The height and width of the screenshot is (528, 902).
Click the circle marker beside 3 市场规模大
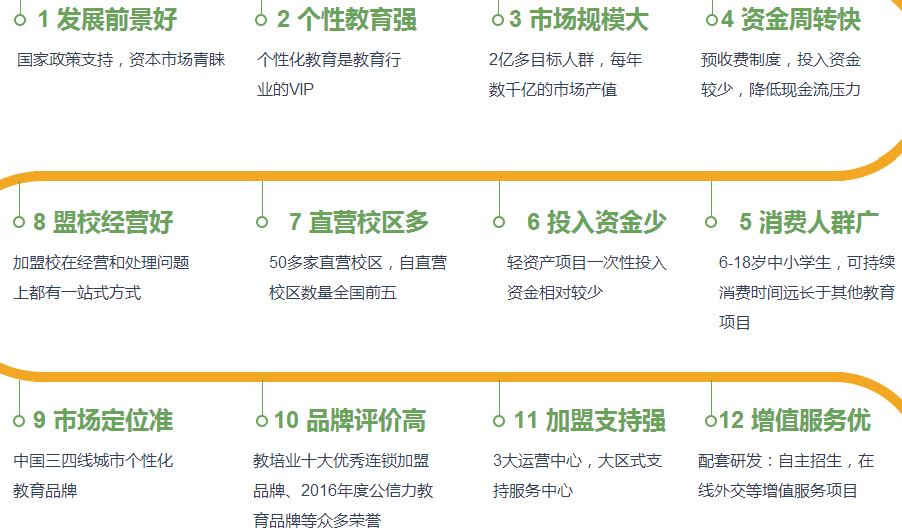(498, 20)
